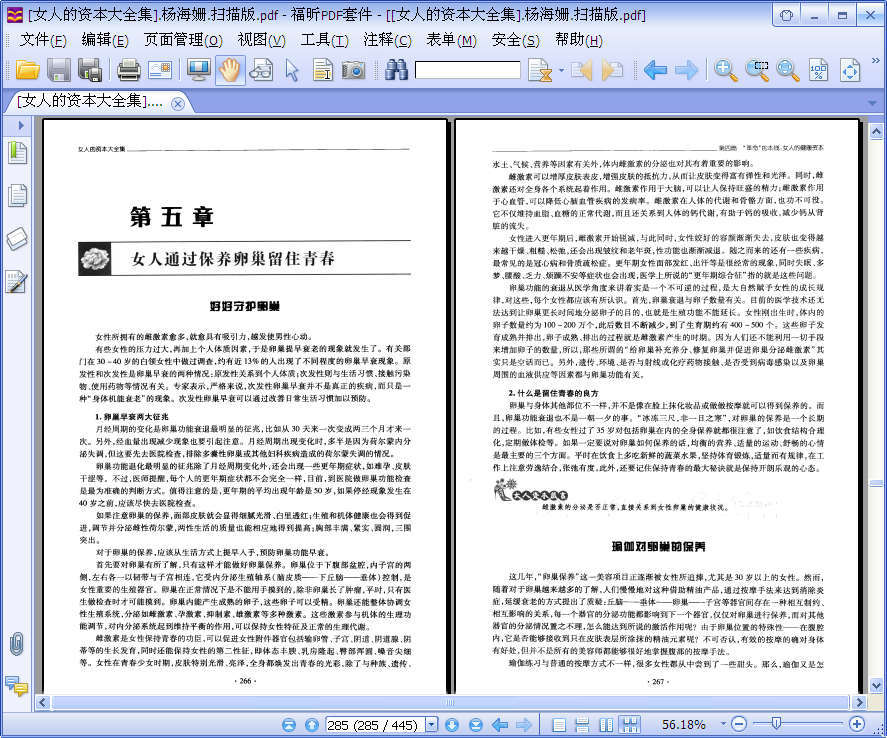Click the Find Next icon

612,70
